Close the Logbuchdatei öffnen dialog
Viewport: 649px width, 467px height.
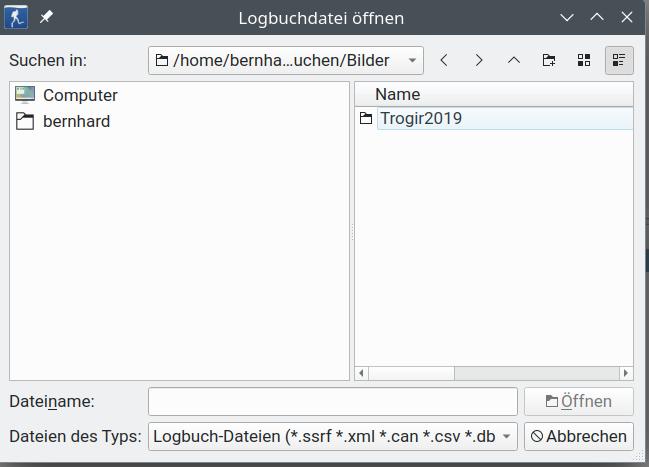[x=627, y=17]
